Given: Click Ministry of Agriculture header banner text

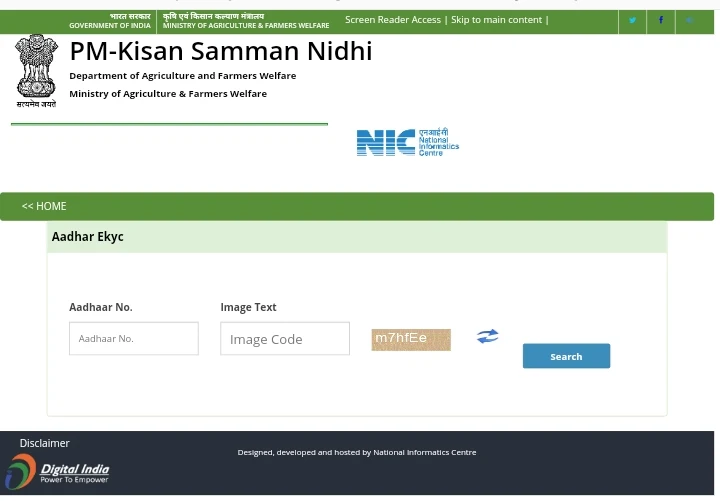Looking at the screenshot, I should [246, 21].
